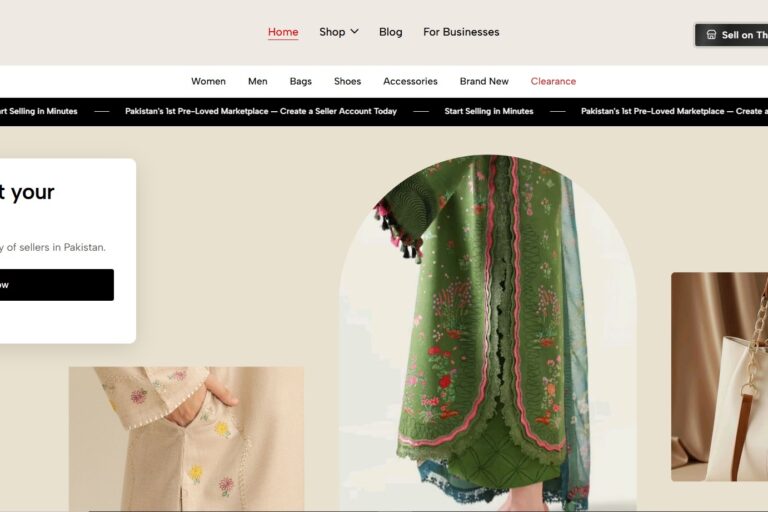Open the Accessories category
768x512 pixels.
pyautogui.click(x=410, y=81)
